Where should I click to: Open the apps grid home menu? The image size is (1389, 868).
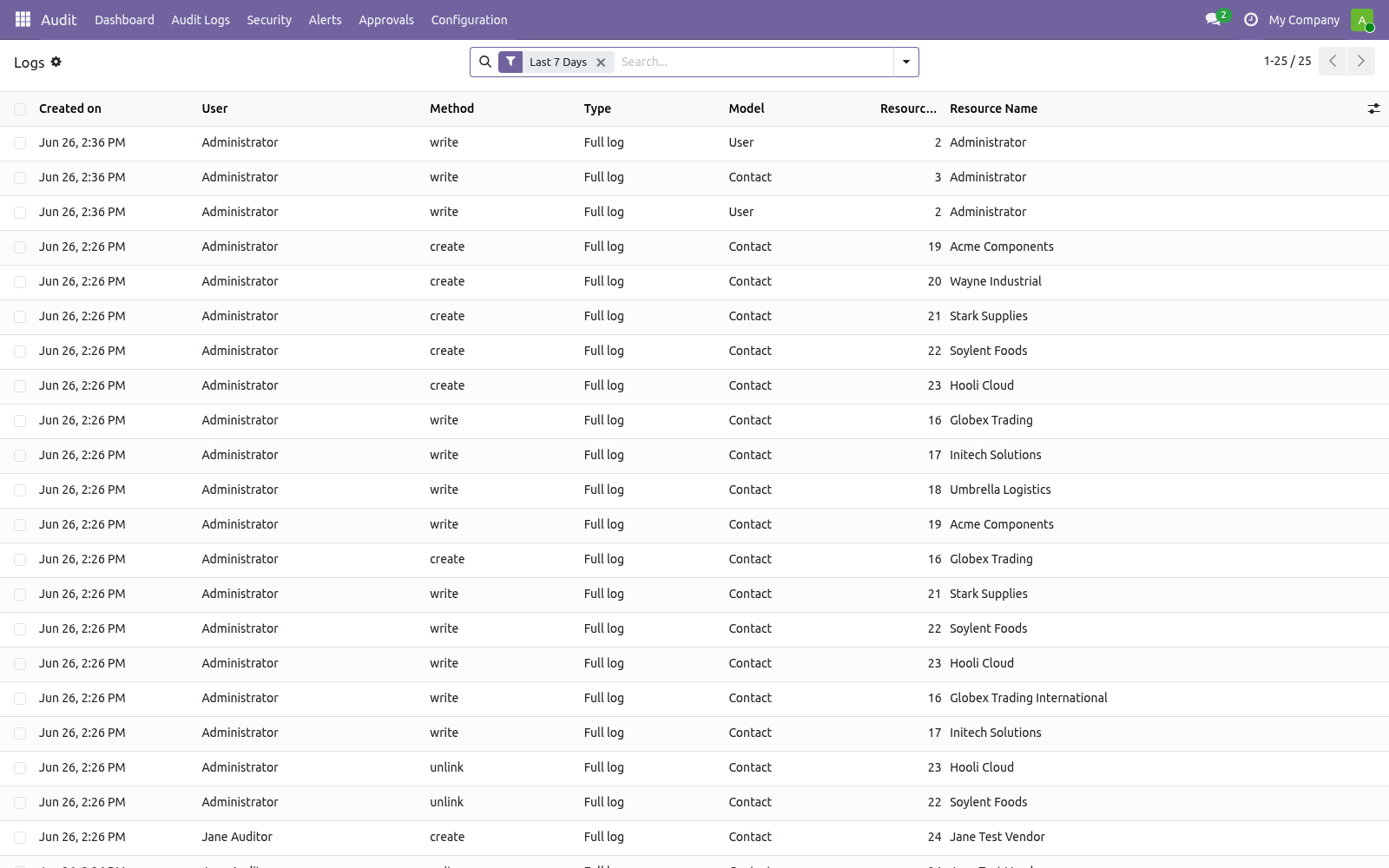click(x=23, y=19)
